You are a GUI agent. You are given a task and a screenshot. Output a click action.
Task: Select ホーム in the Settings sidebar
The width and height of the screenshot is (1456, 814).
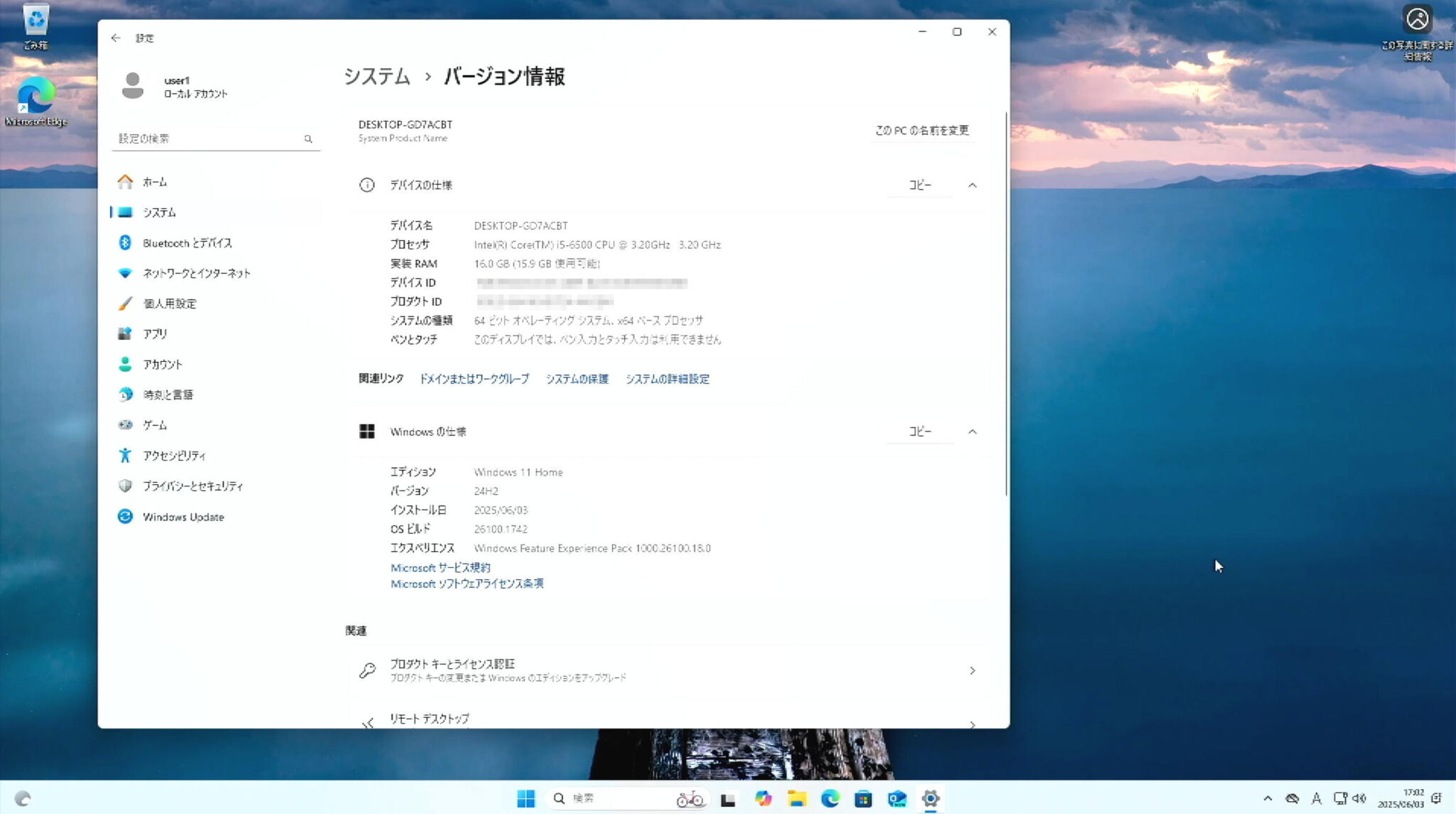point(153,181)
